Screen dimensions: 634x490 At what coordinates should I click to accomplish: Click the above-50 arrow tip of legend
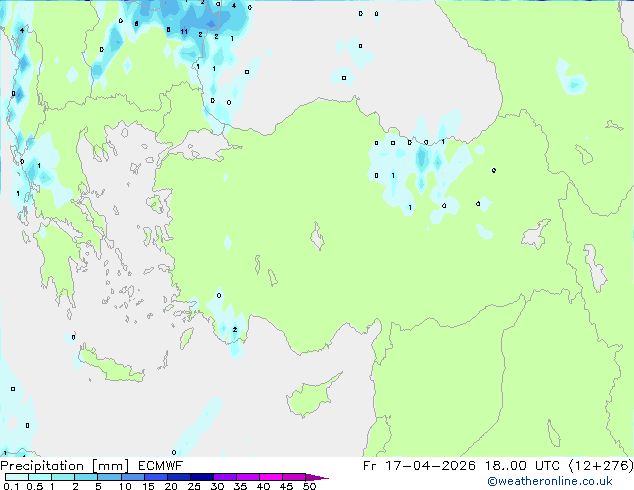click(317, 477)
